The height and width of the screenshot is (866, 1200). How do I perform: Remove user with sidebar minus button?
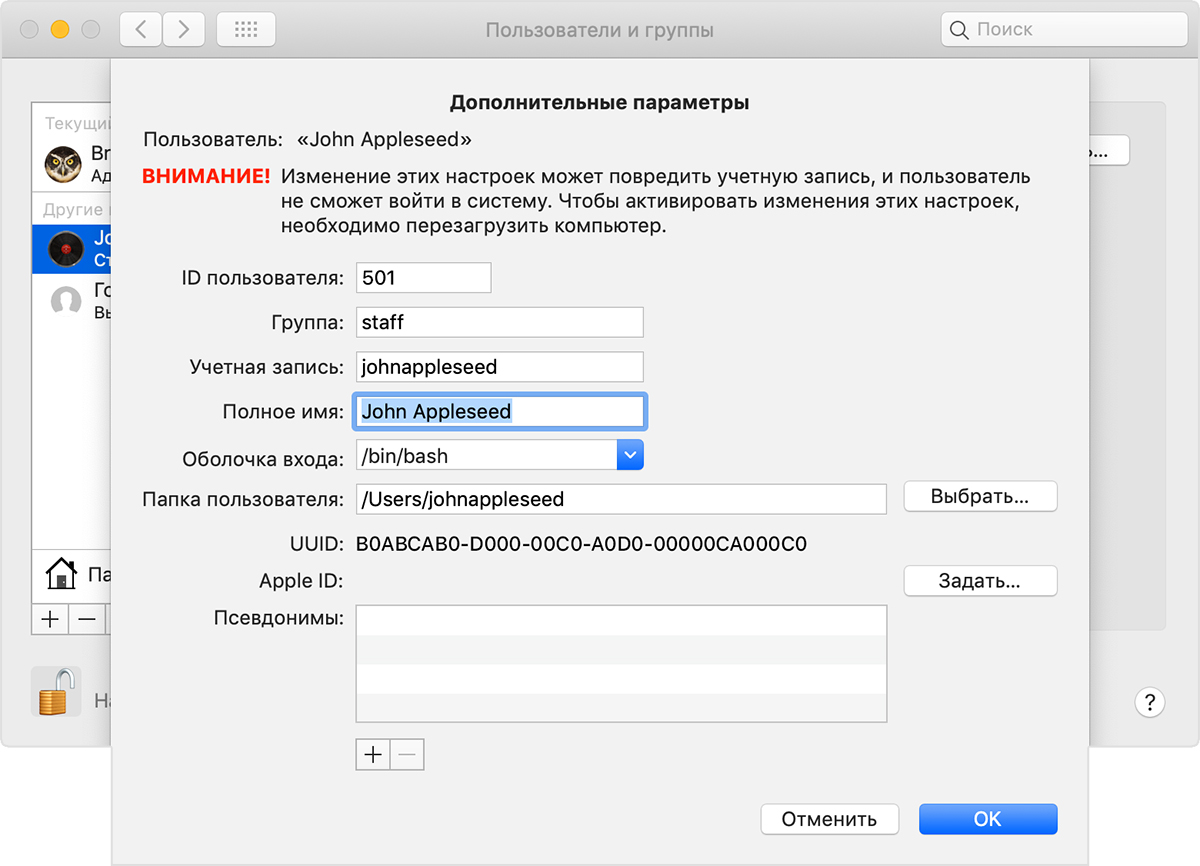(x=88, y=619)
